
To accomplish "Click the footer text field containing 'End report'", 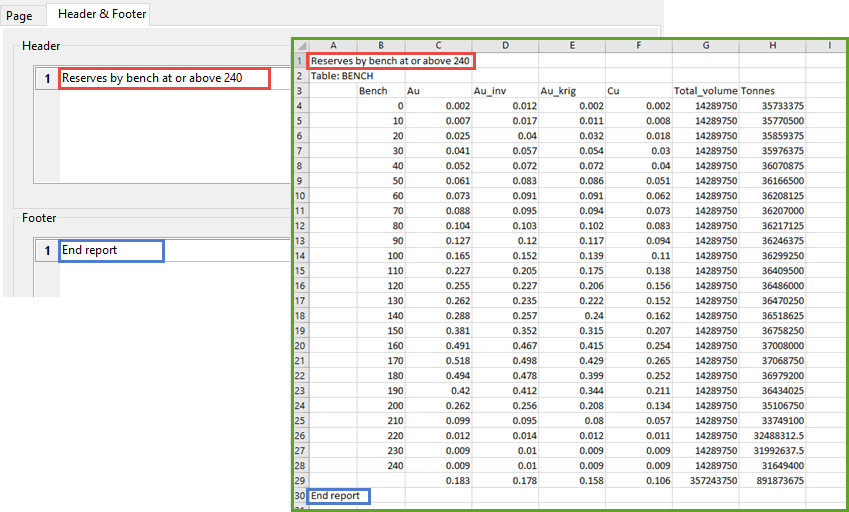I will tap(111, 251).
